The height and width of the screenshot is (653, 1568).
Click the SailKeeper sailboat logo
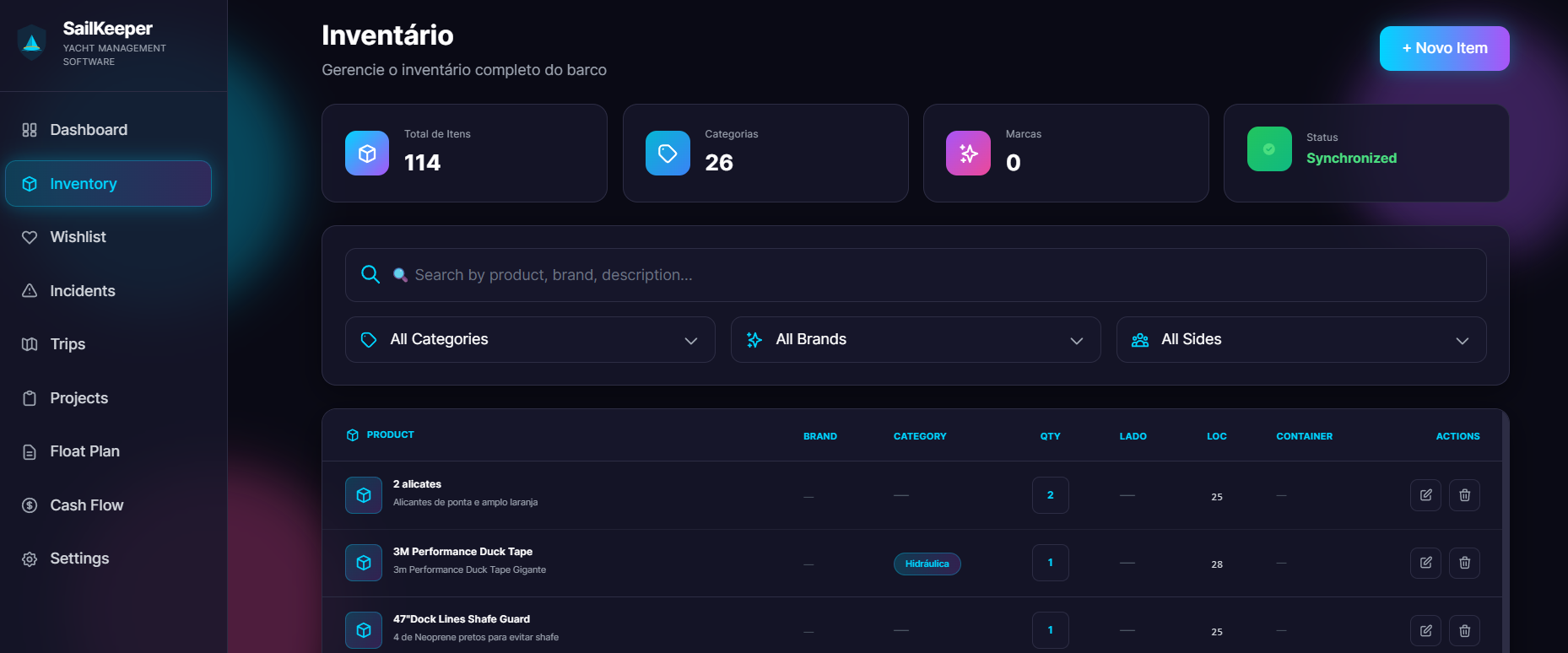(32, 43)
